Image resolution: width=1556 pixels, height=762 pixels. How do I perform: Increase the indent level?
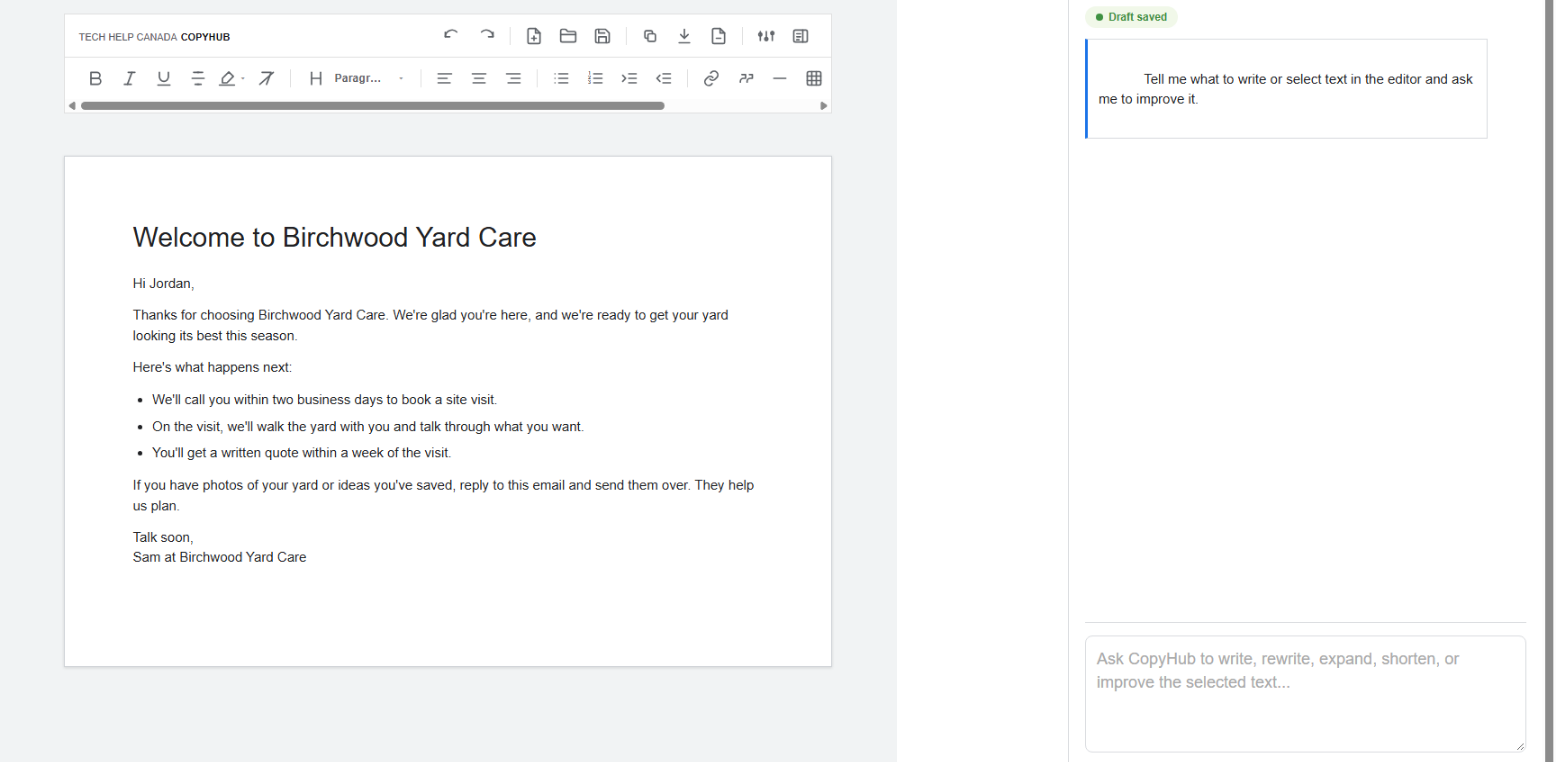[629, 78]
